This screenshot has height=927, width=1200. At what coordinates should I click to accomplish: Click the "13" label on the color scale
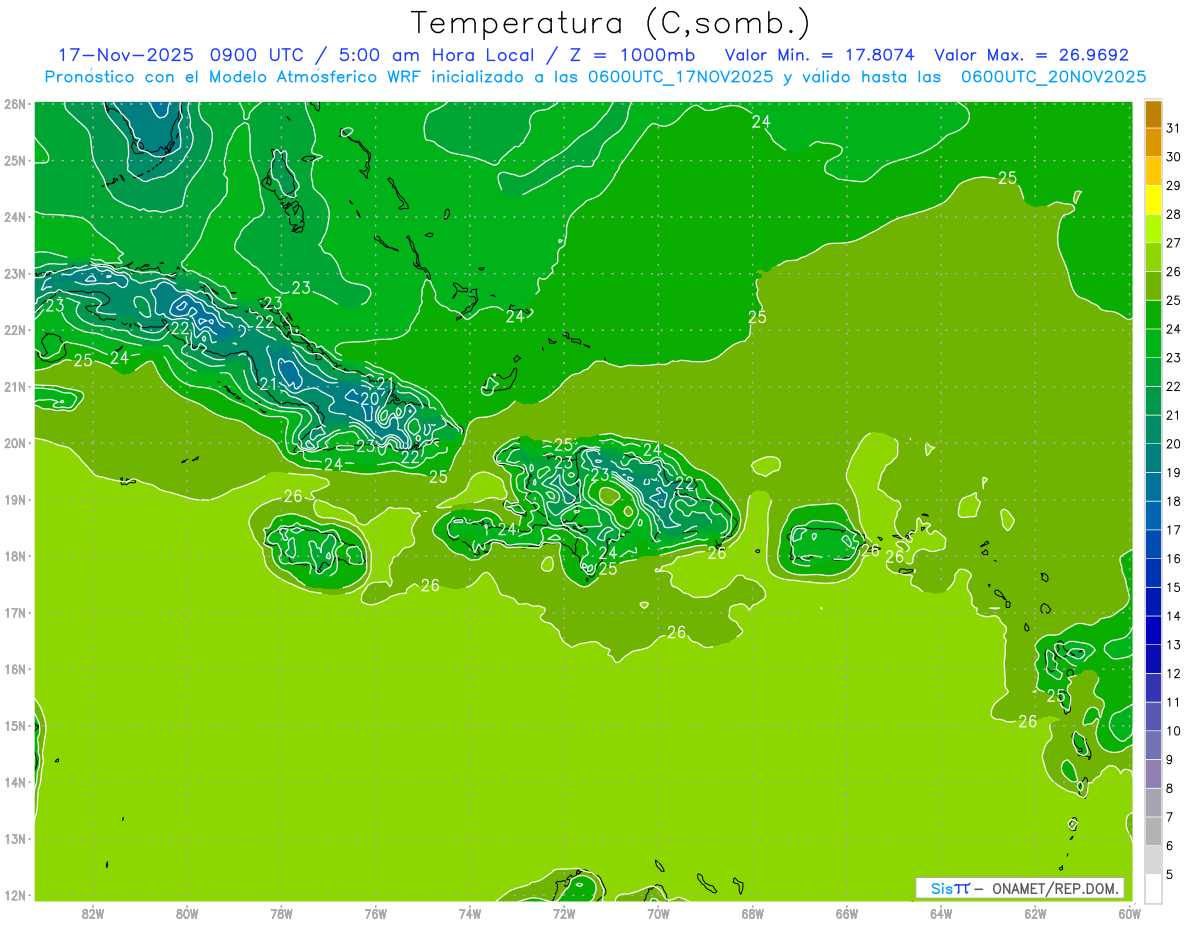pos(1174,645)
